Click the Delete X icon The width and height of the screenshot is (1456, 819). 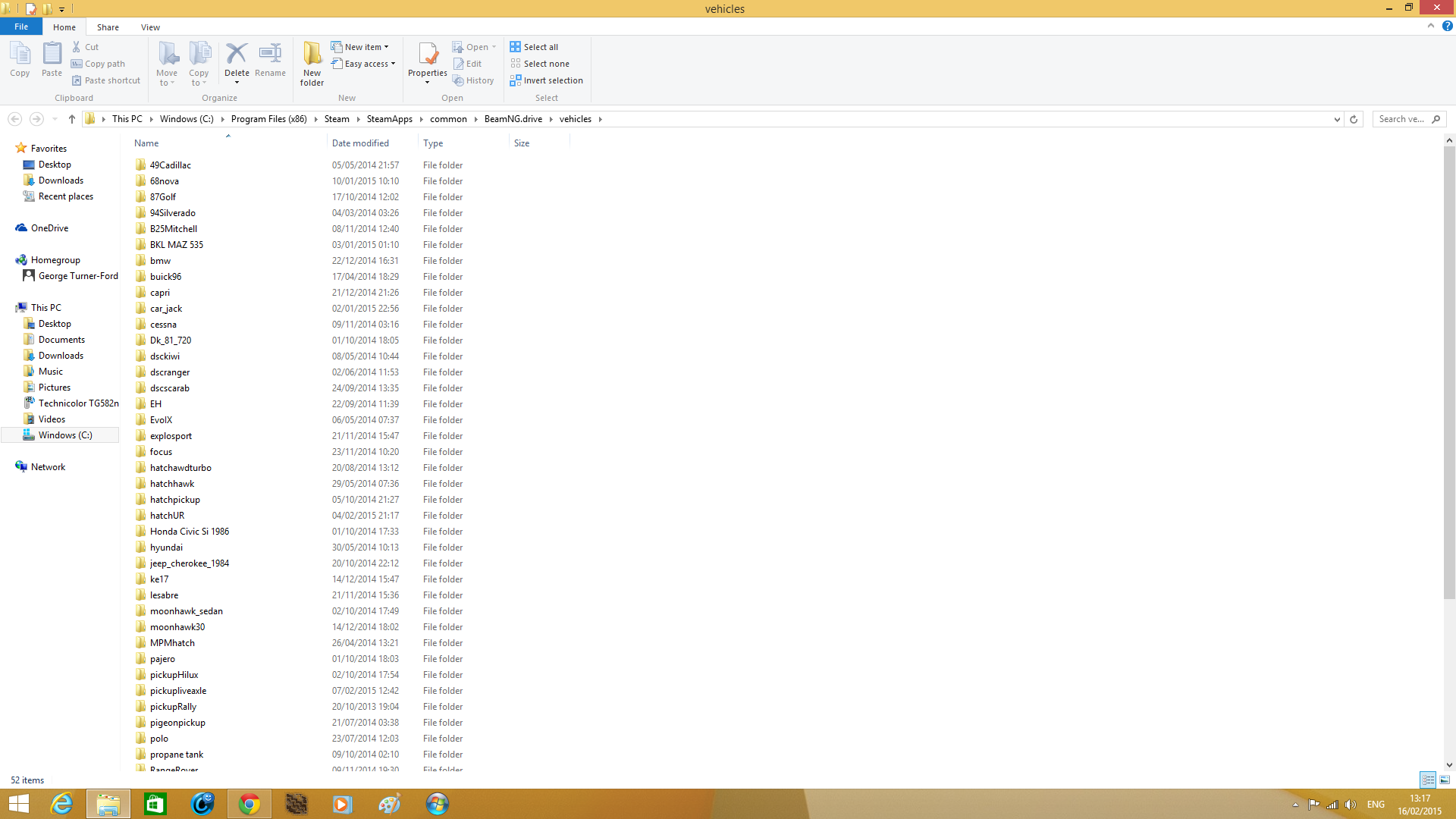pos(237,53)
